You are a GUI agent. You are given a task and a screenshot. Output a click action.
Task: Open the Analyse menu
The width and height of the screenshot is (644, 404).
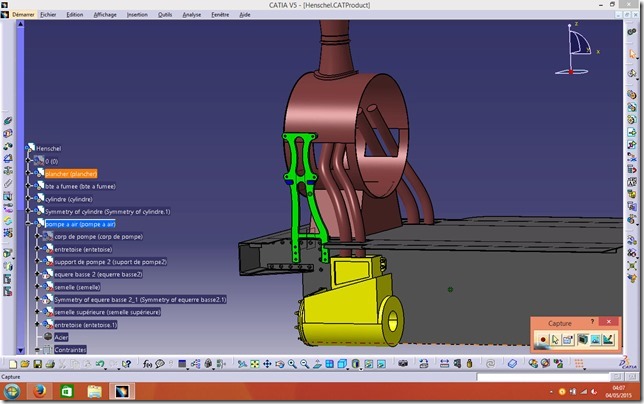coord(192,14)
